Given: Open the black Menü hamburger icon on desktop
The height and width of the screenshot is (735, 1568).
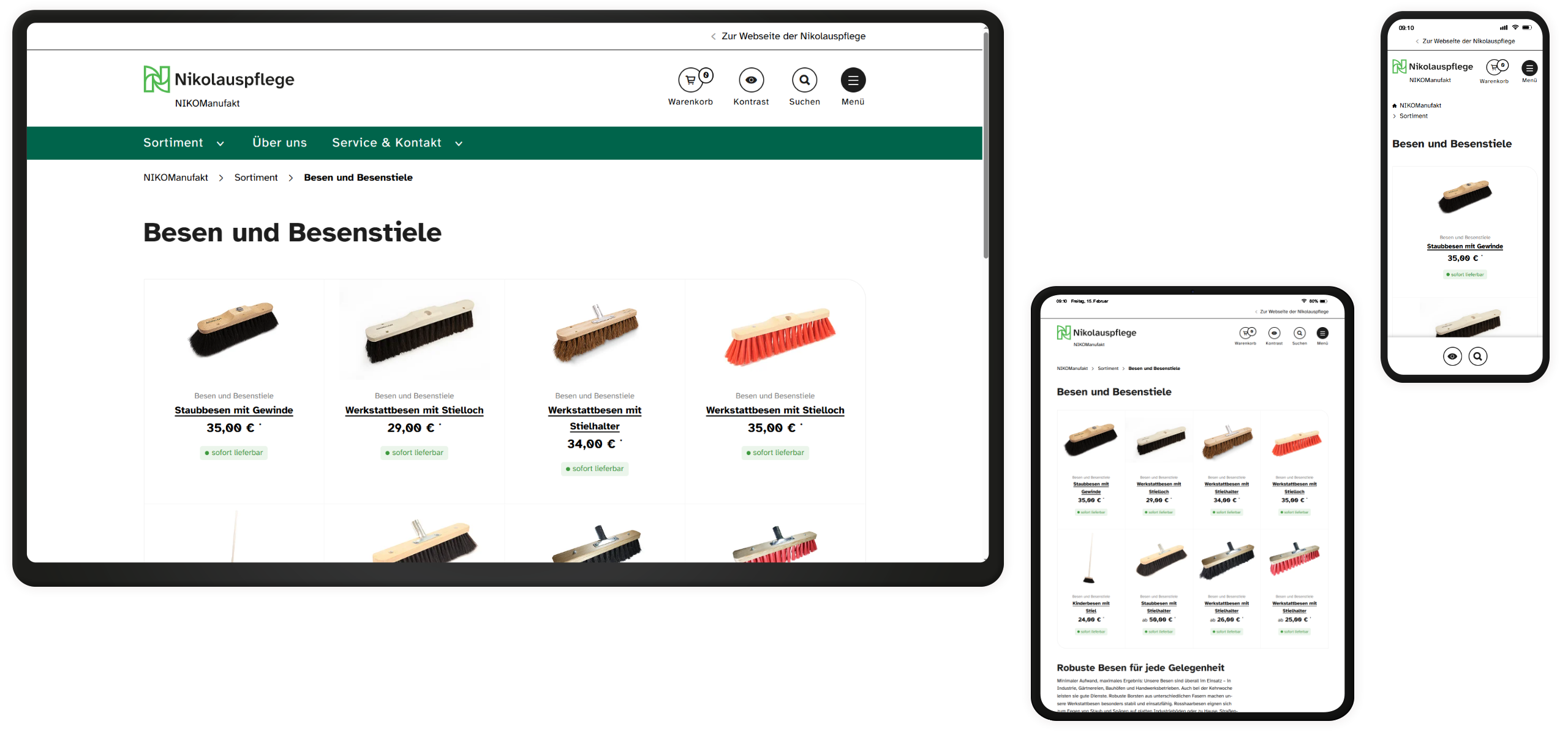Looking at the screenshot, I should pos(853,80).
